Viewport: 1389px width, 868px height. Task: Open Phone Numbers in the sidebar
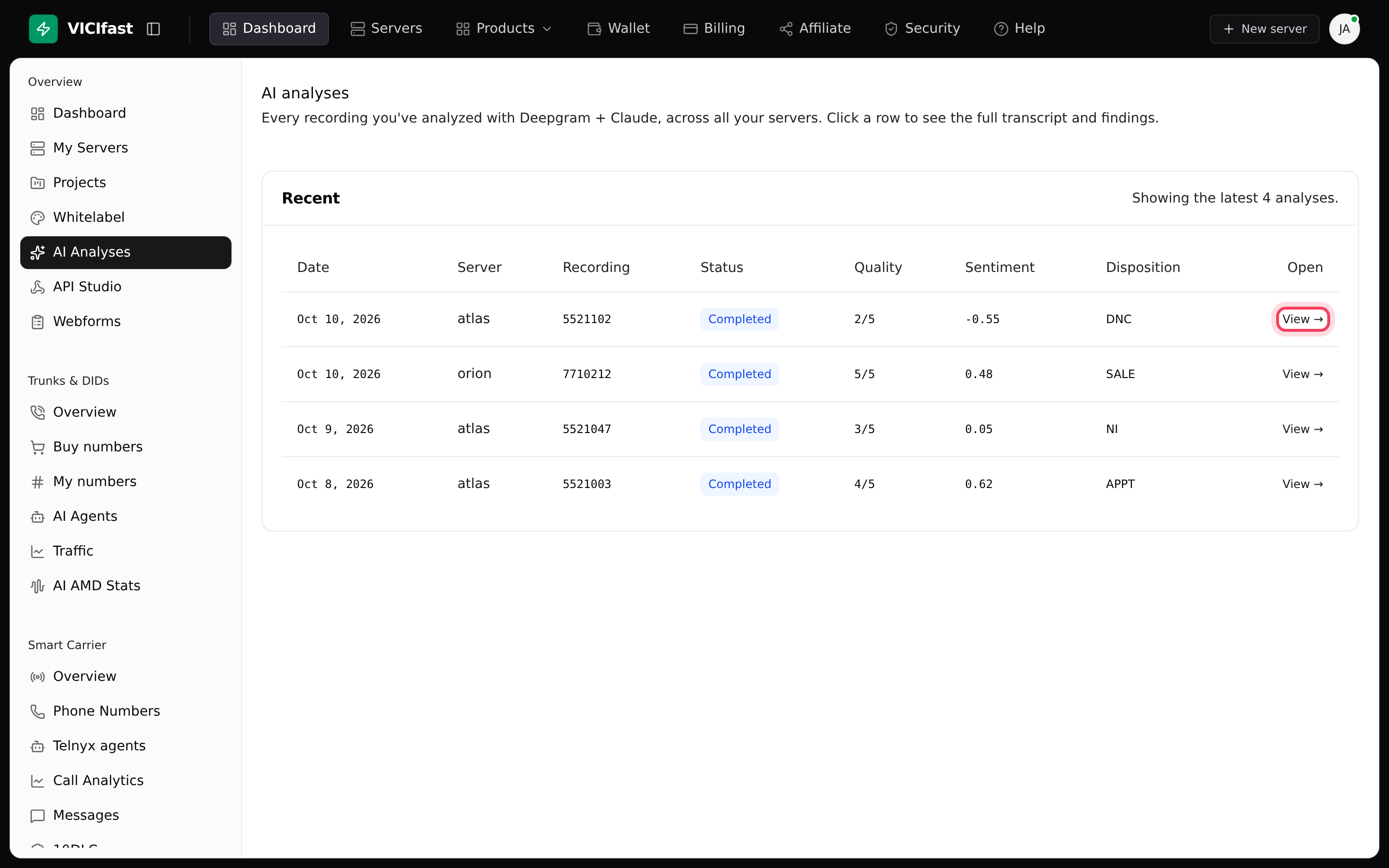[126, 711]
